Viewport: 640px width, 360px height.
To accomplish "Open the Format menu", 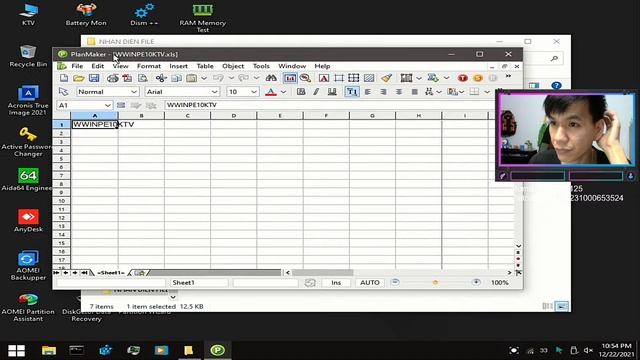I will click(149, 66).
